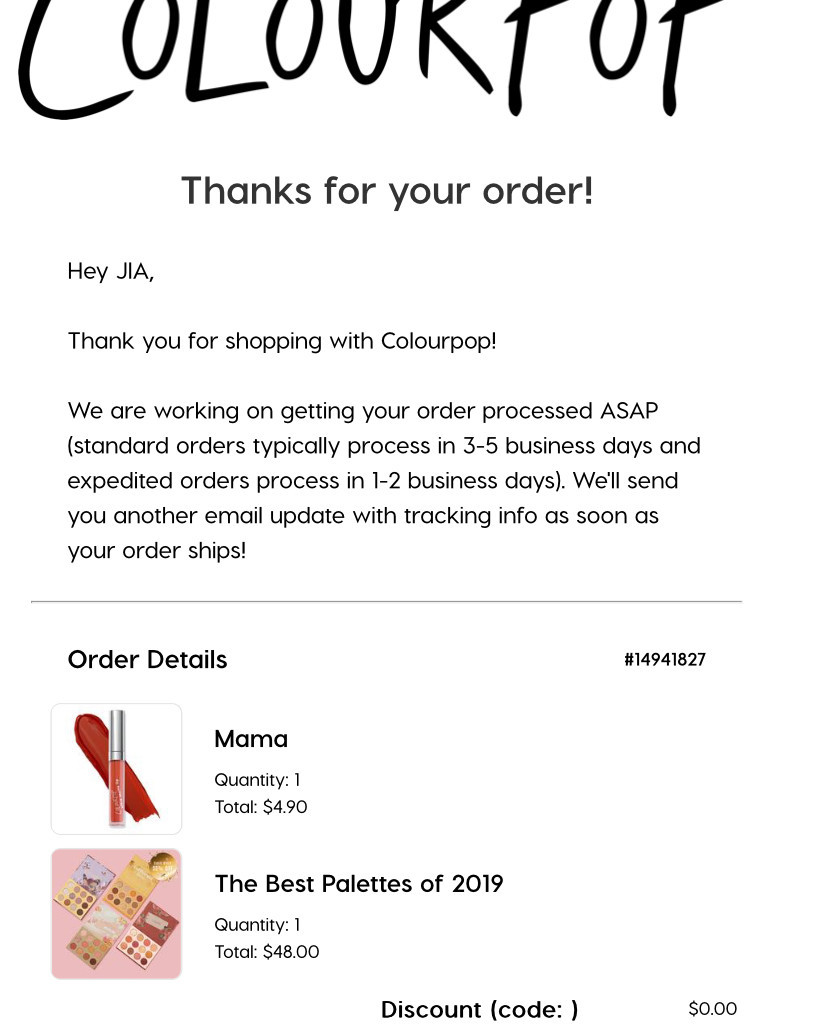Click "Thank you for shopping with Colourpop!" line

[x=281, y=341]
